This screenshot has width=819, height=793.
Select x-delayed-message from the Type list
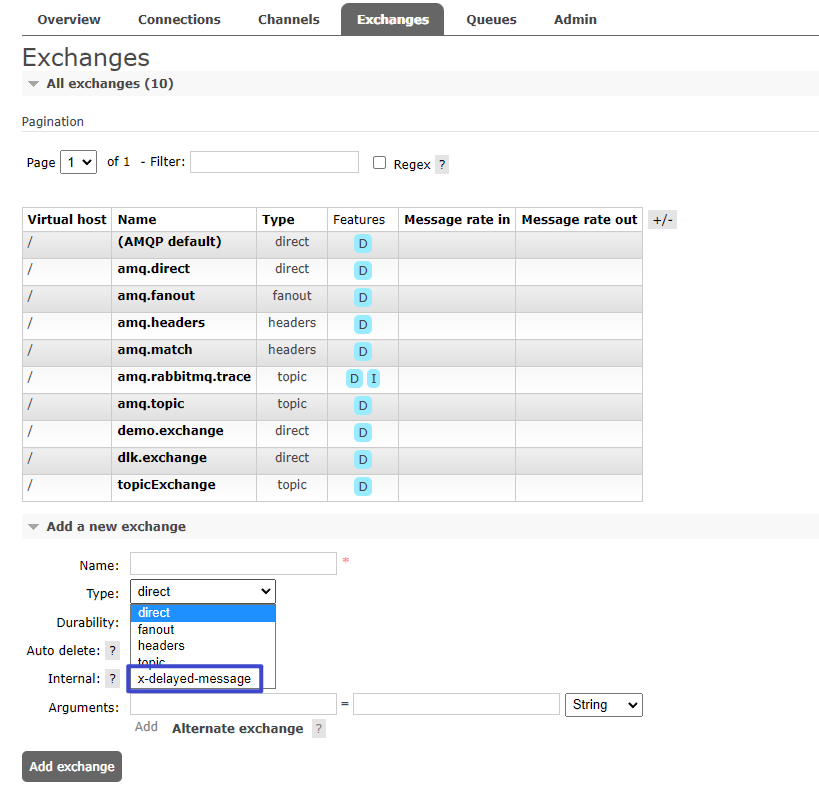[195, 679]
